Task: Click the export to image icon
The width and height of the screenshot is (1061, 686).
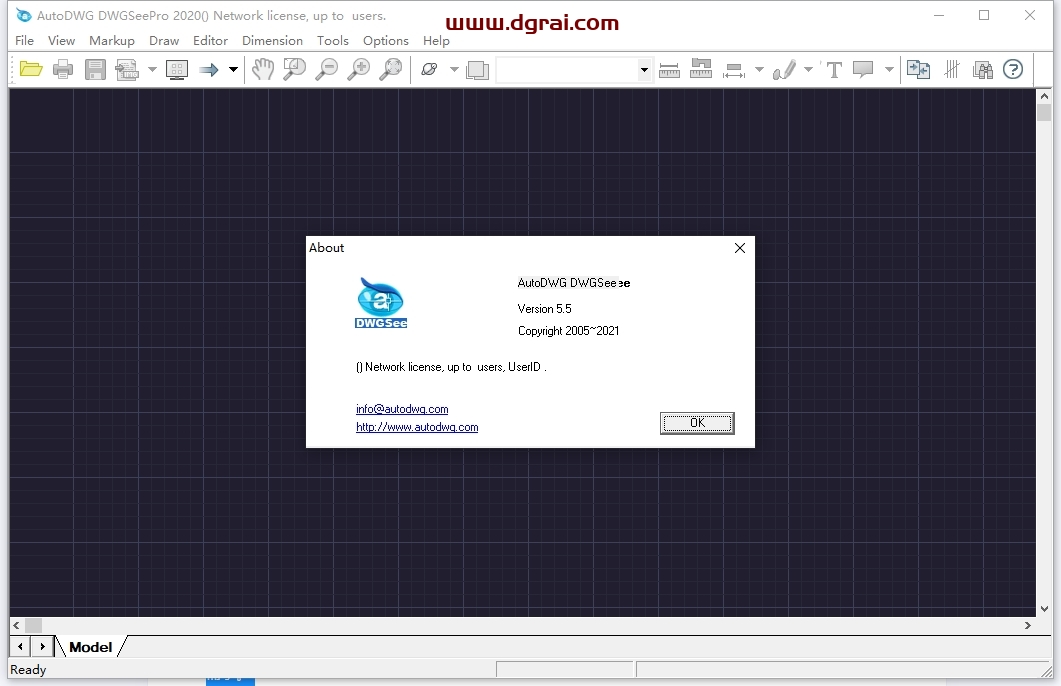Action: 127,69
